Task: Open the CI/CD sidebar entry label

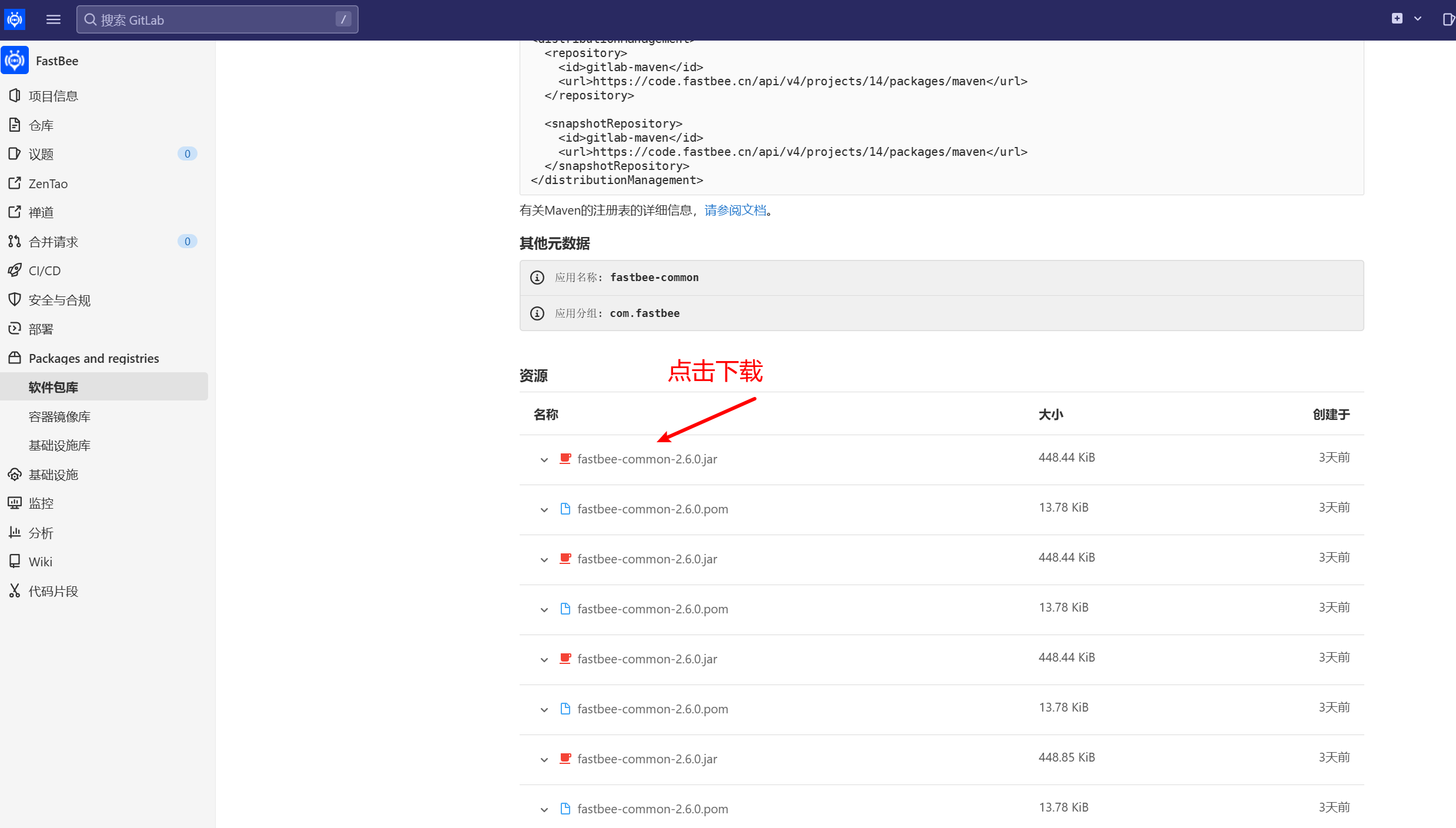Action: click(45, 271)
